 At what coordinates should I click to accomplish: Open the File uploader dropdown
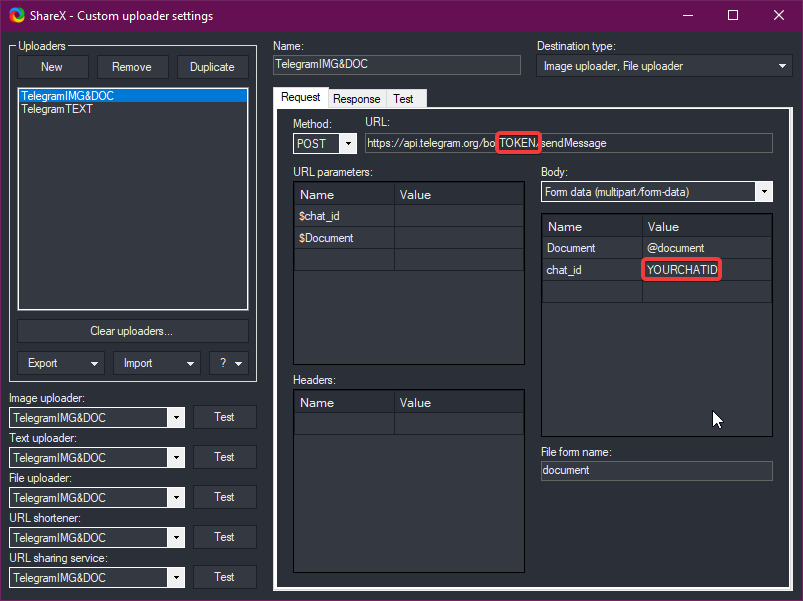click(x=97, y=498)
